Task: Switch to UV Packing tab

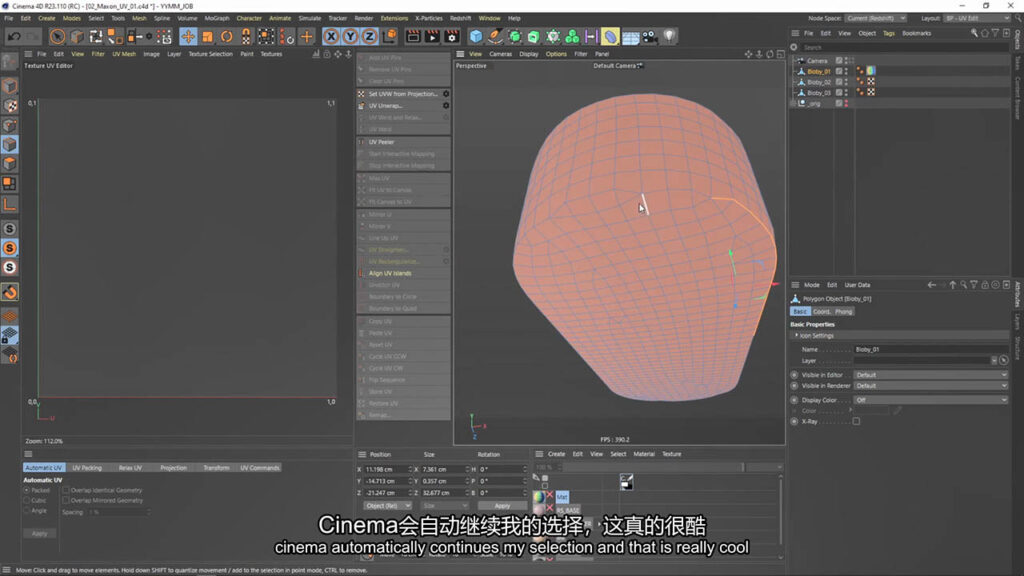Action: click(87, 468)
